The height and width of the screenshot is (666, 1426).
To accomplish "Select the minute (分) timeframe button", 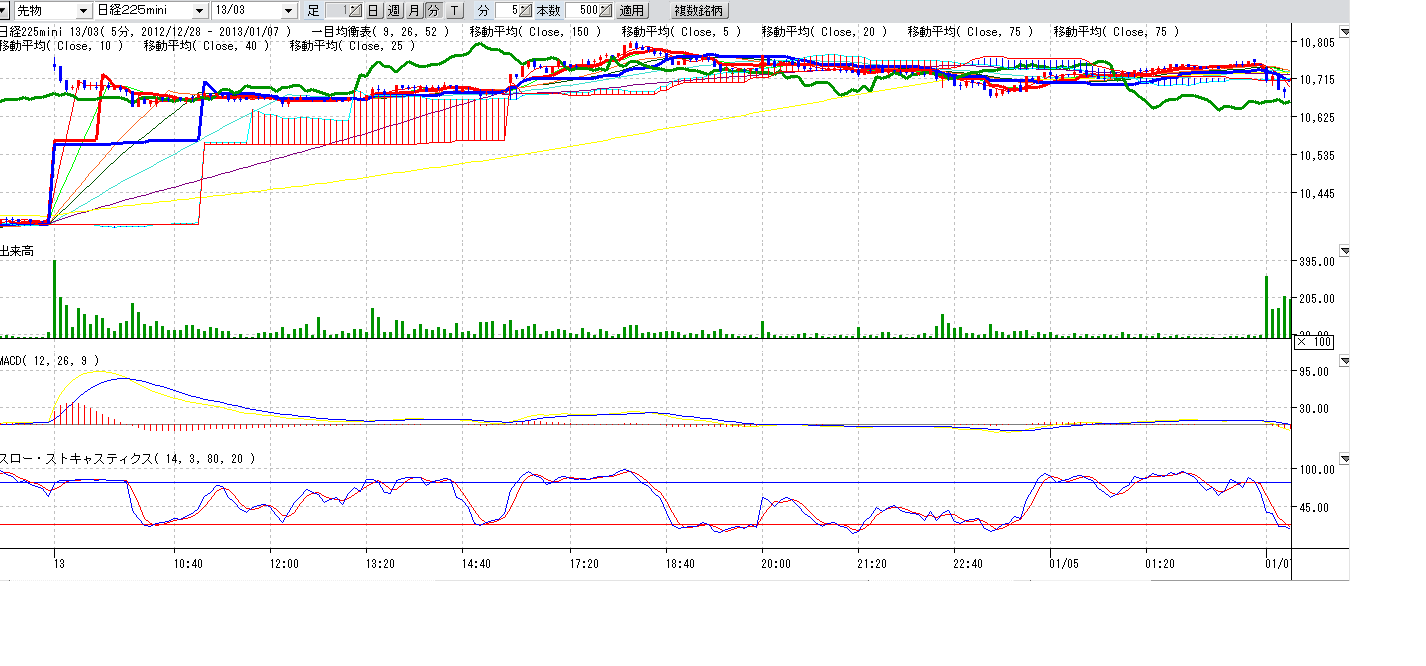I will [432, 10].
